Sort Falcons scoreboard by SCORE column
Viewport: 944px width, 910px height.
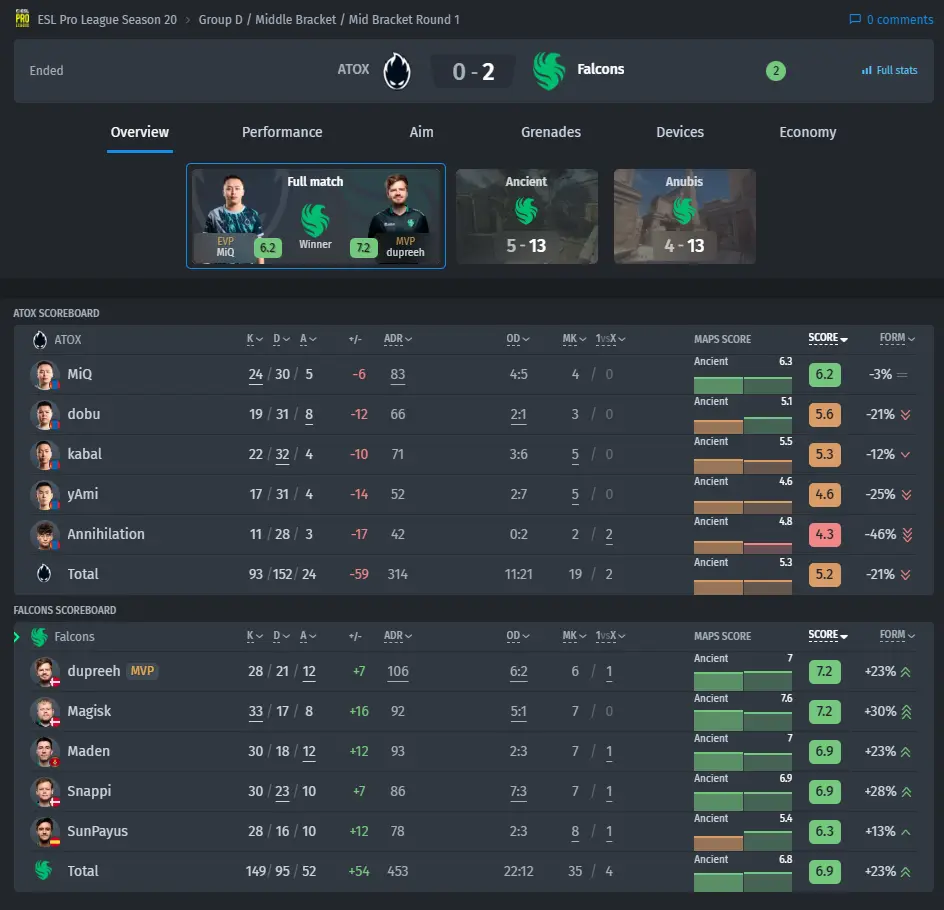coord(828,635)
